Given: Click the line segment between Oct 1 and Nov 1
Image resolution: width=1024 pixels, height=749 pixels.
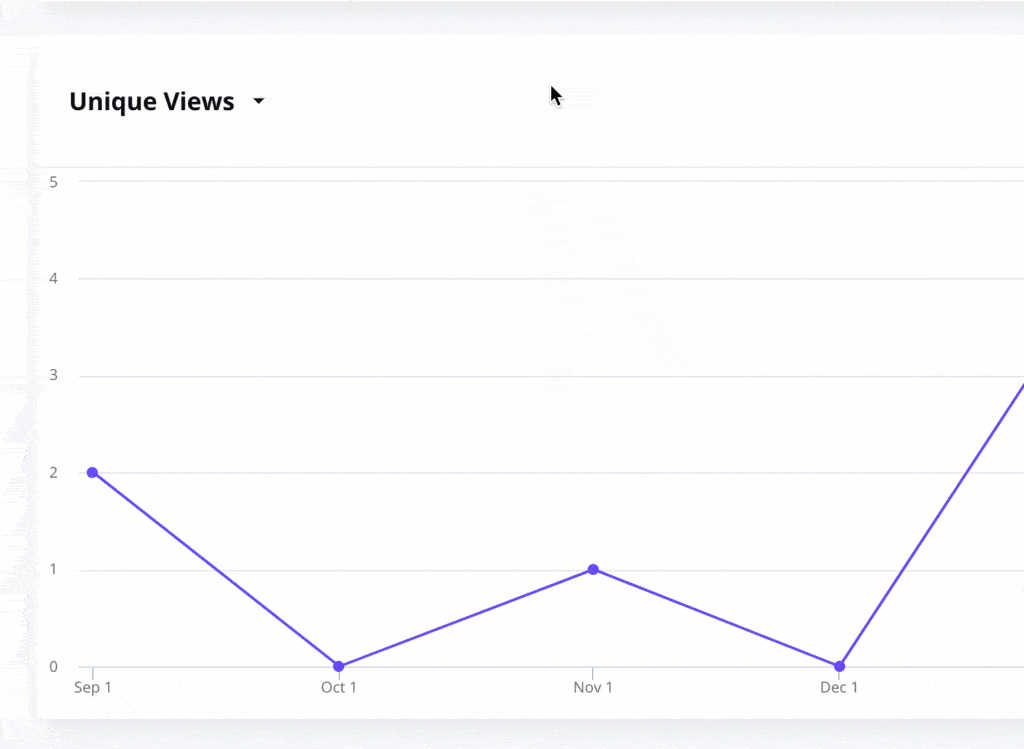Looking at the screenshot, I should (x=465, y=618).
